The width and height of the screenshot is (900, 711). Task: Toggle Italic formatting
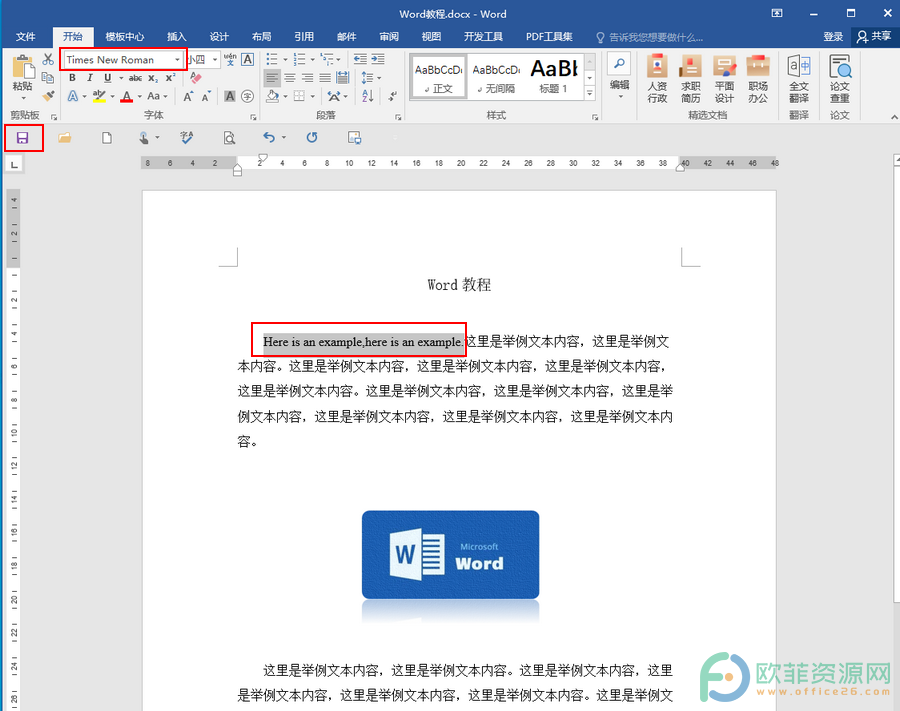[x=90, y=77]
